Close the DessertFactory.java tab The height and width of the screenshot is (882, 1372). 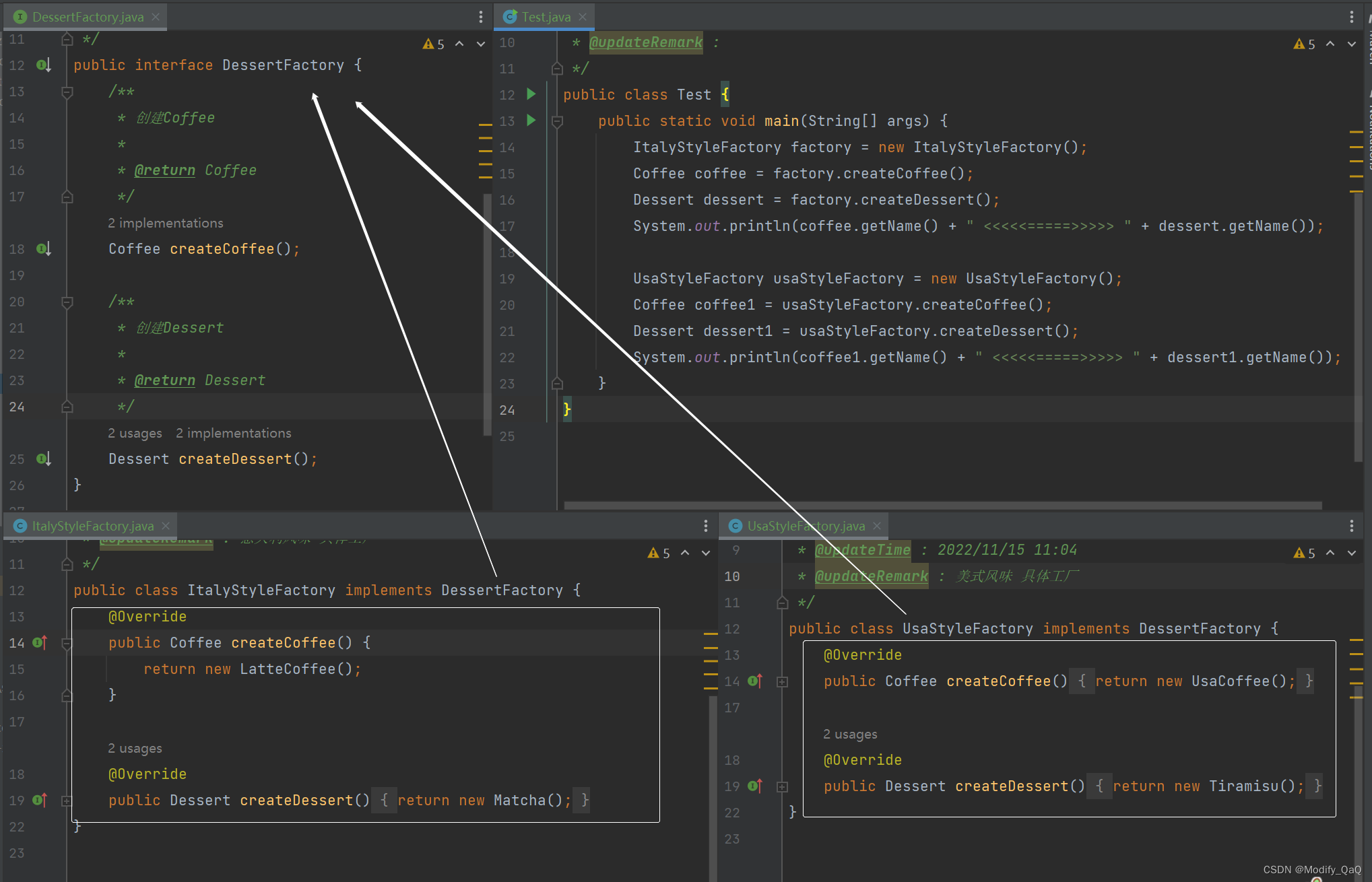tap(156, 17)
